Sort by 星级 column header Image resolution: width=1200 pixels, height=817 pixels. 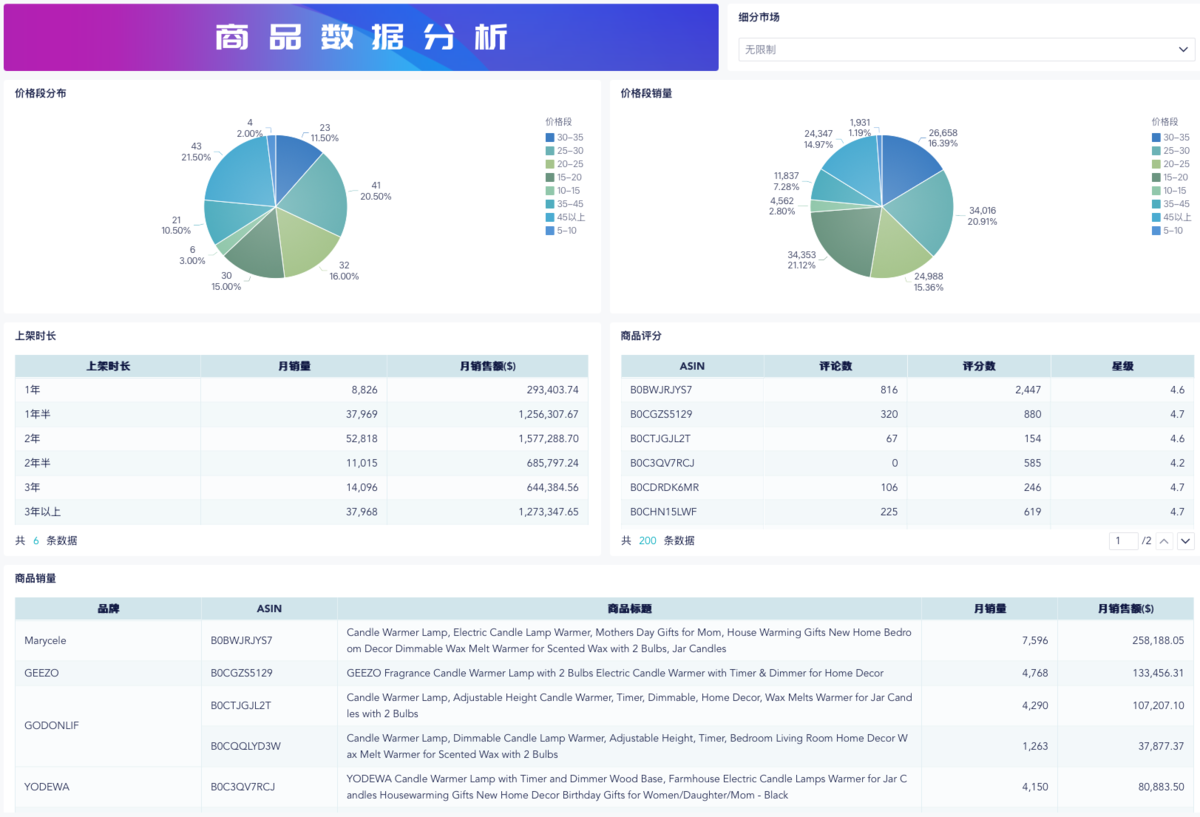(1122, 366)
